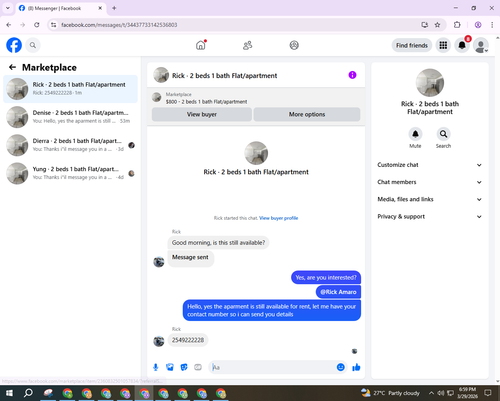Select 'Yes, are you interested?' message
The image size is (500, 401).
click(x=326, y=277)
